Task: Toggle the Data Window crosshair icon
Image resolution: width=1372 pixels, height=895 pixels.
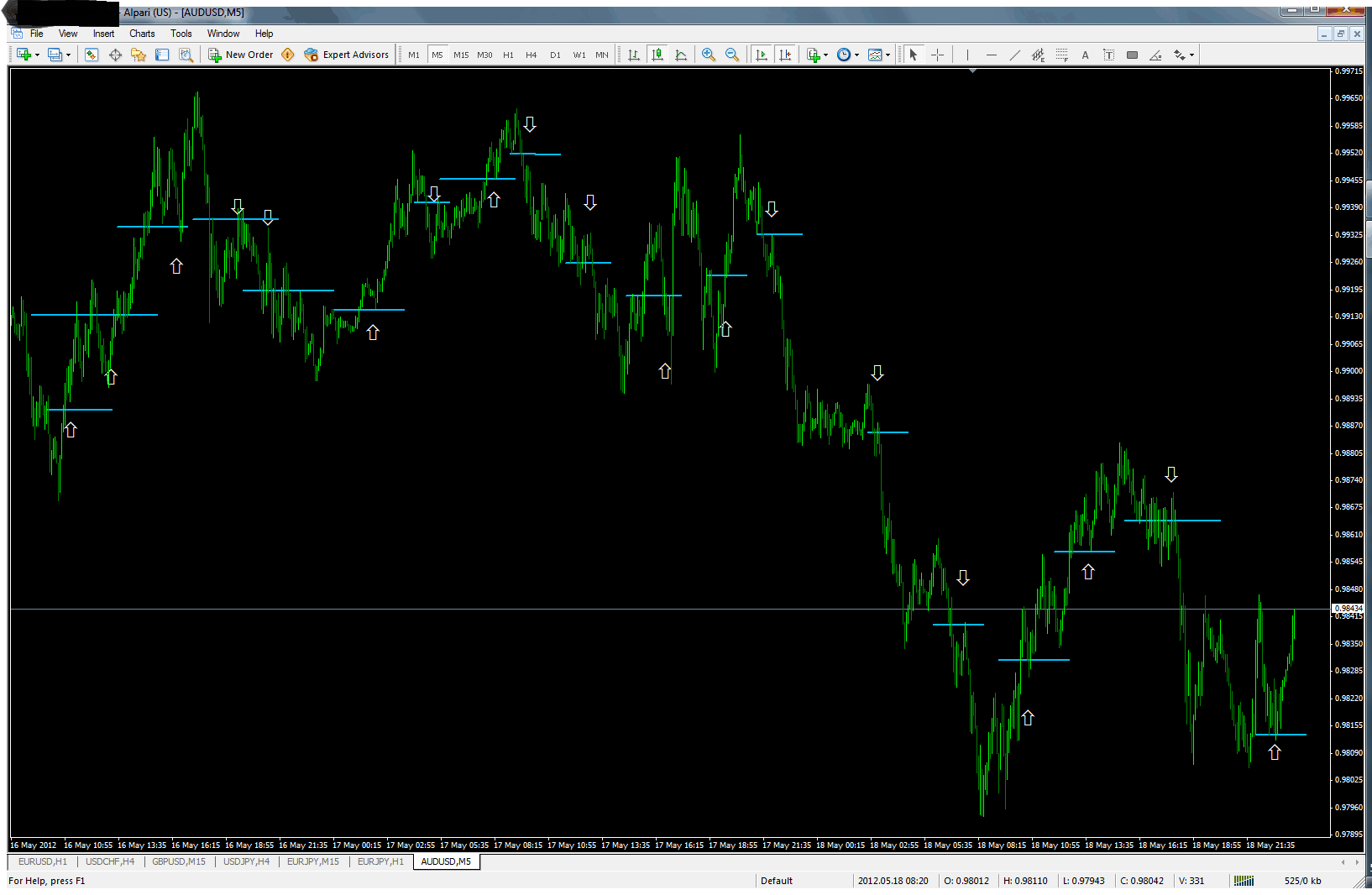Action: click(115, 55)
